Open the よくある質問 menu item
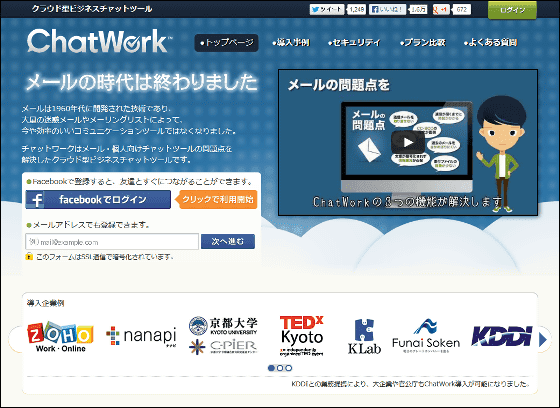Image resolution: width=560 pixels, height=408 pixels. [490, 43]
